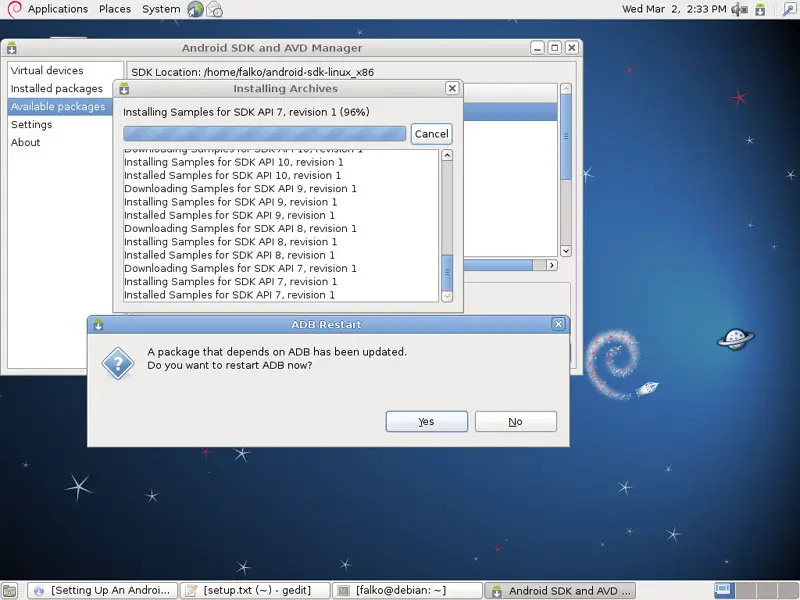Click log line 'Downloading Samples for SDK API 7, revision 1'
Screen dimensions: 800x600
point(240,268)
